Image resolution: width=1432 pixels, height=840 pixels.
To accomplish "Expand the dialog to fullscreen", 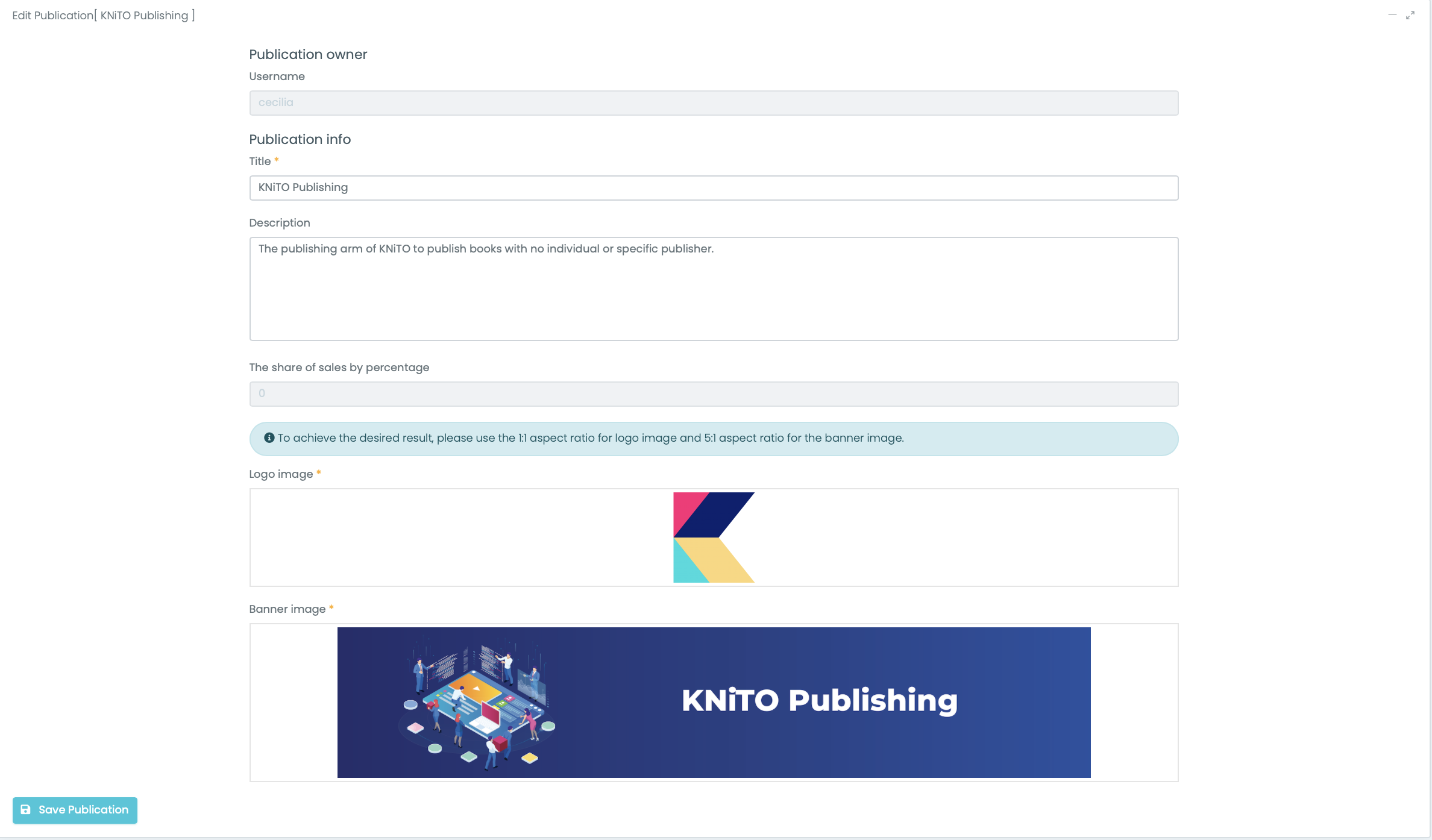I will pyautogui.click(x=1410, y=15).
